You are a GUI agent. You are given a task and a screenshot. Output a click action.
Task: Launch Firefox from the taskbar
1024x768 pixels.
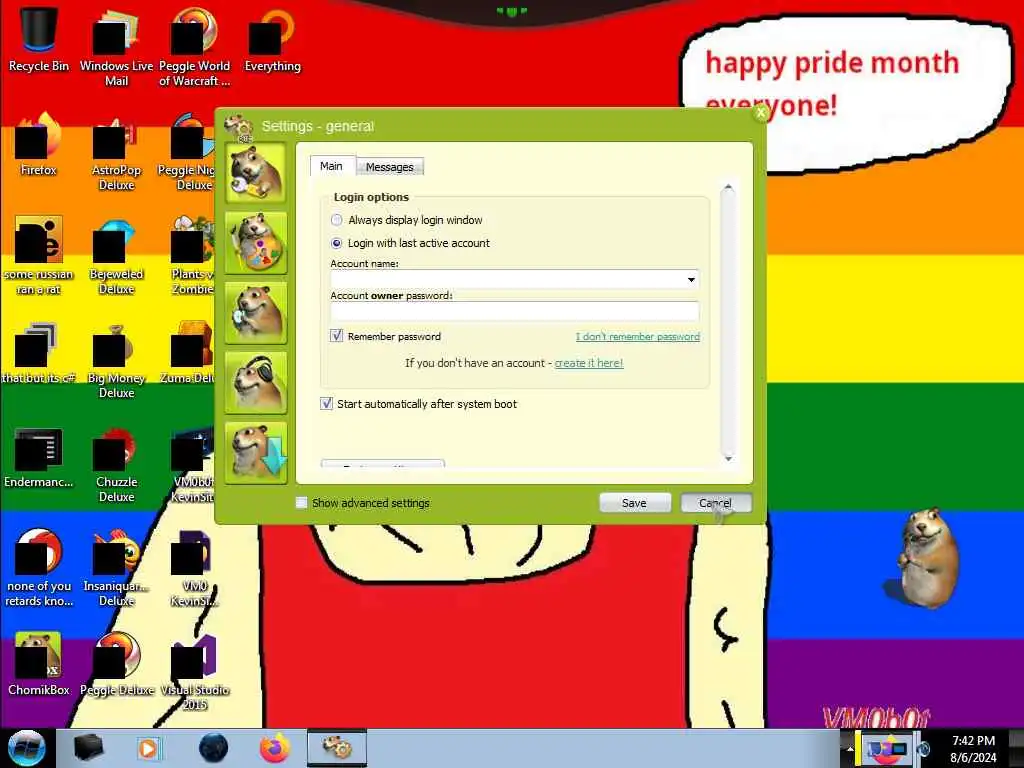tap(275, 748)
